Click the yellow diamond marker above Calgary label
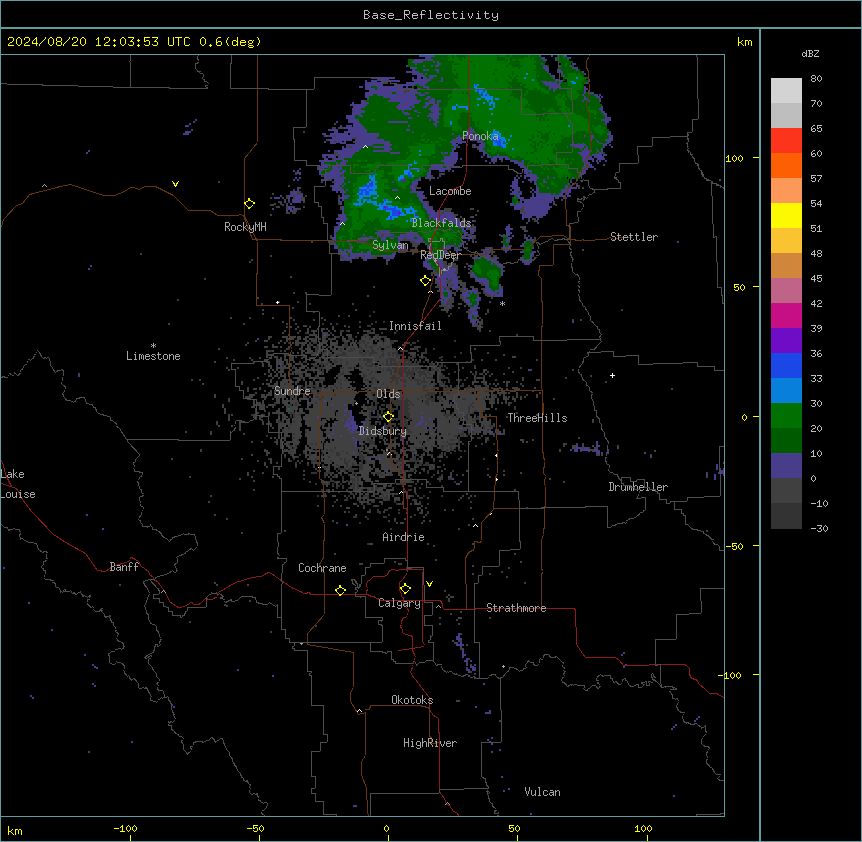This screenshot has width=862, height=842. click(x=405, y=589)
